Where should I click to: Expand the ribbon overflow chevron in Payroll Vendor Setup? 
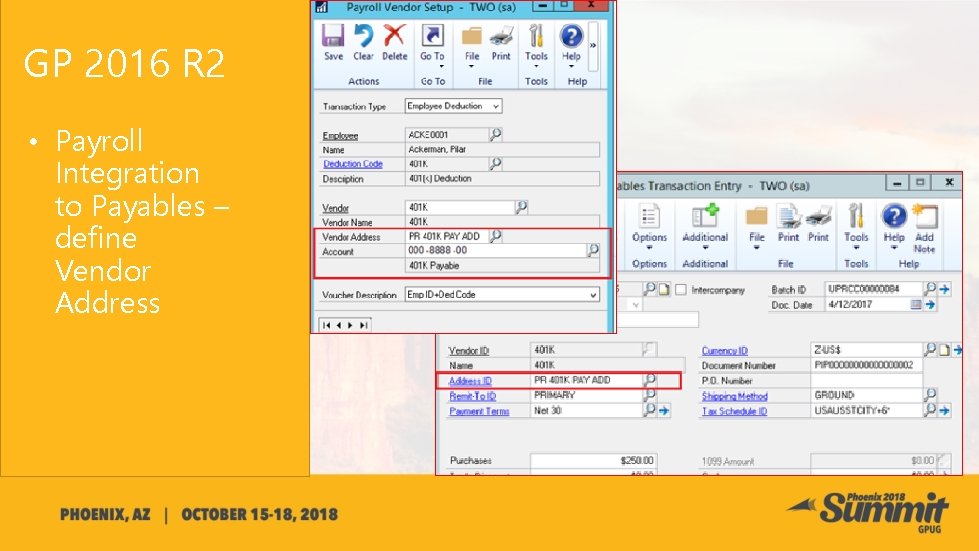593,45
